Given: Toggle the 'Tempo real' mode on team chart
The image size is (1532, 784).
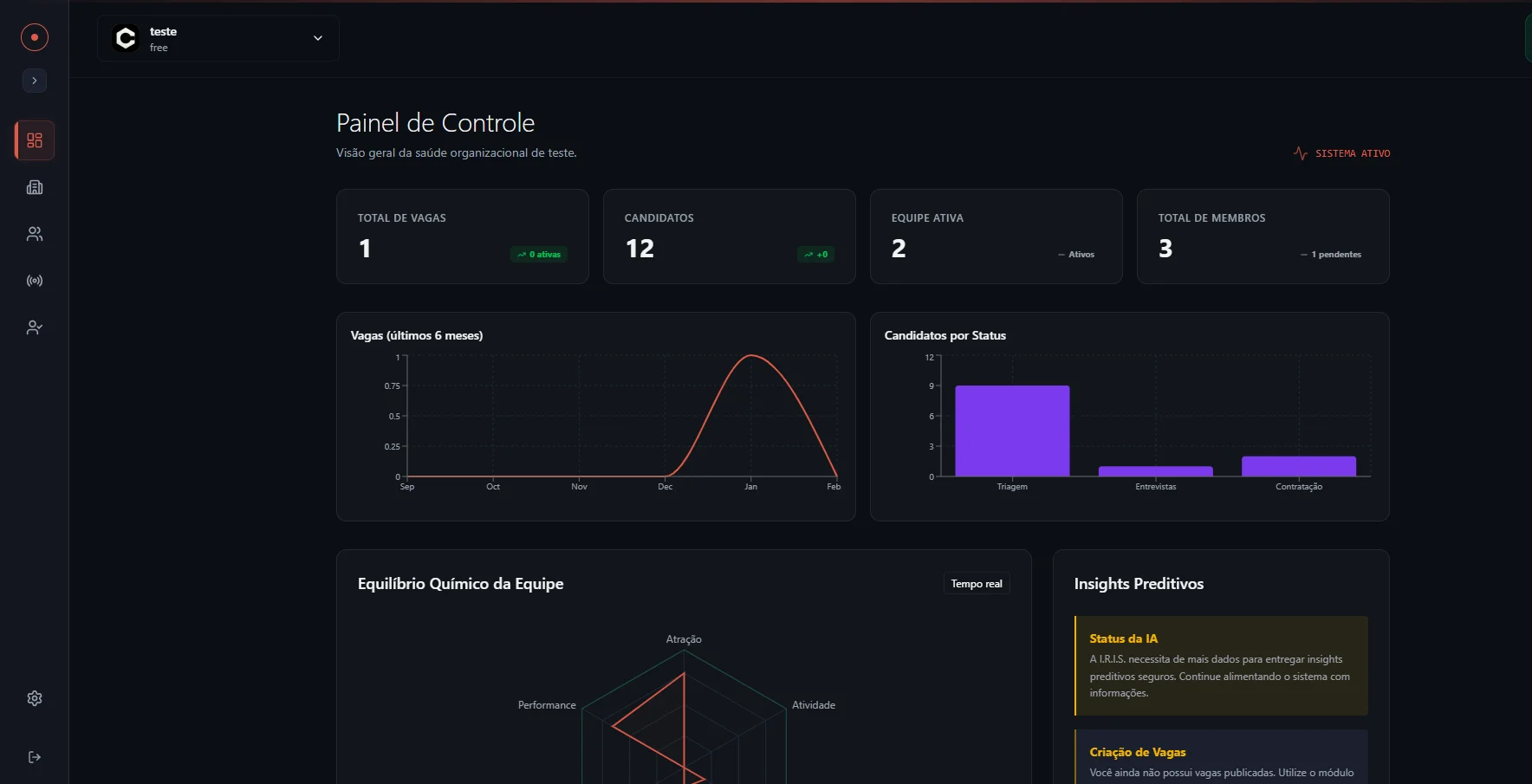Looking at the screenshot, I should click(976, 583).
